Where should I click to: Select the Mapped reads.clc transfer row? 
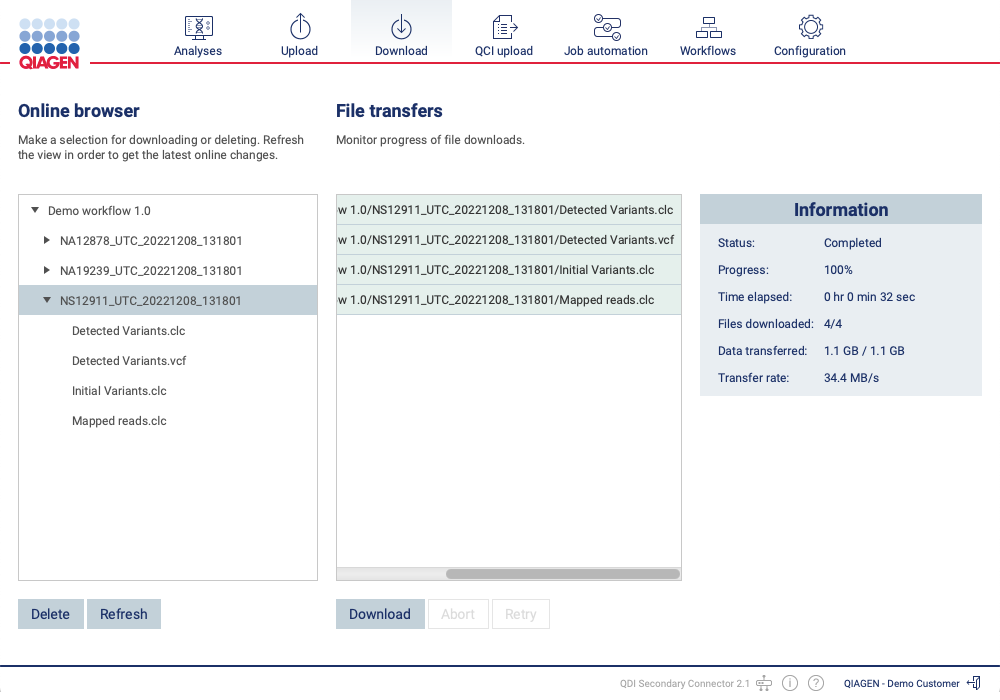pyautogui.click(x=508, y=299)
